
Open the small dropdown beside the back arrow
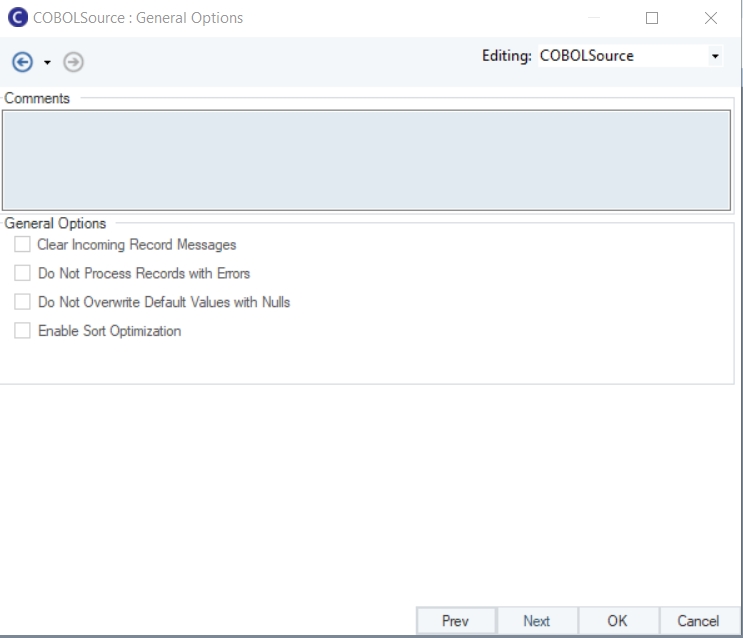click(x=47, y=63)
